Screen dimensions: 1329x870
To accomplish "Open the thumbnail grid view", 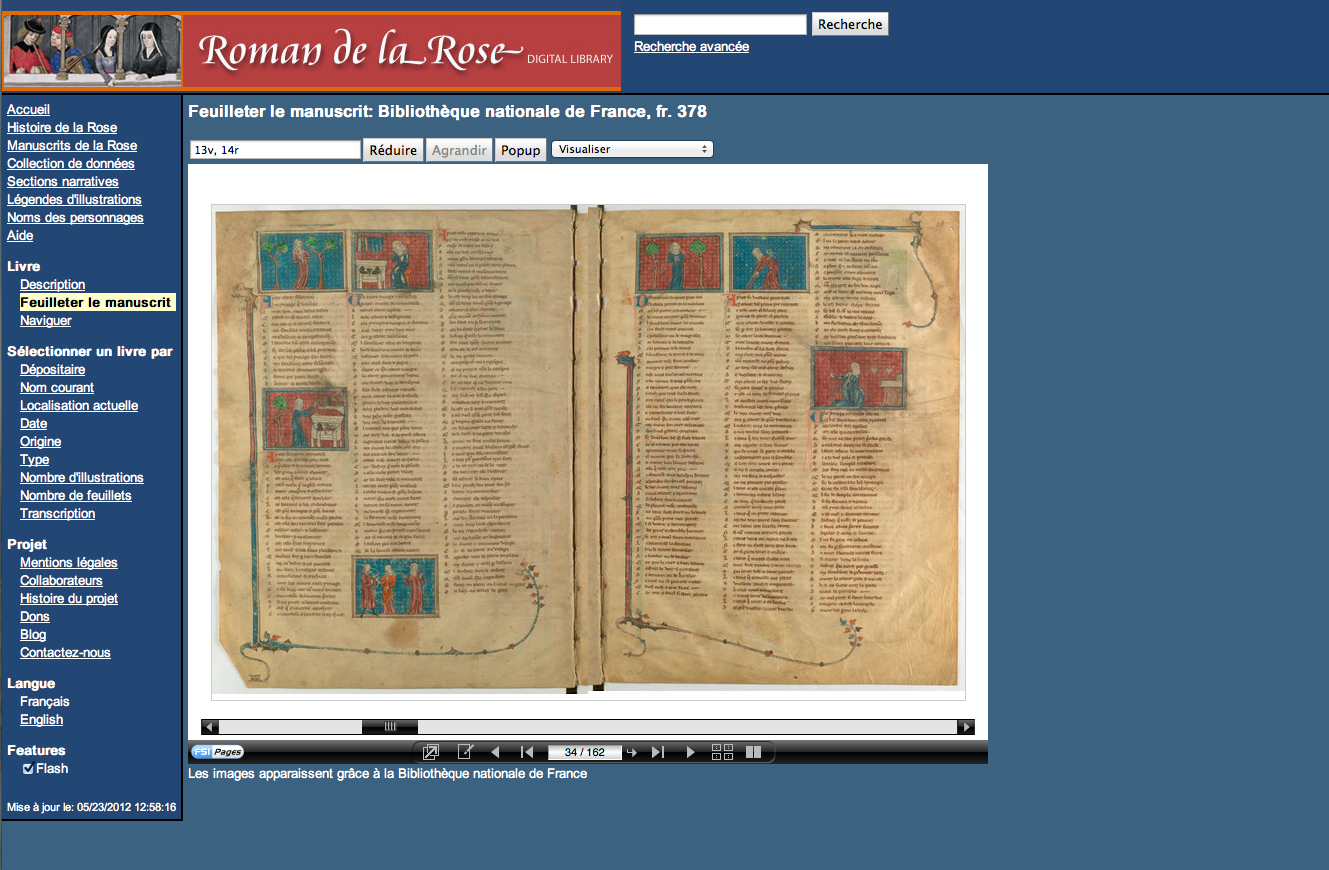I will point(722,752).
